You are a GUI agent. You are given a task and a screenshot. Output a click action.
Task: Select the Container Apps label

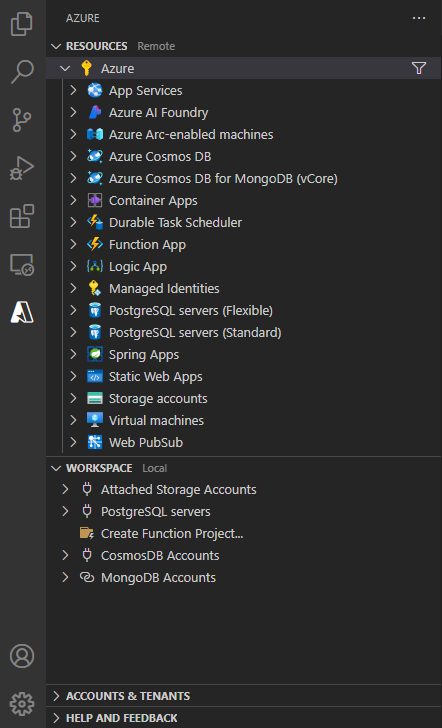[153, 201]
